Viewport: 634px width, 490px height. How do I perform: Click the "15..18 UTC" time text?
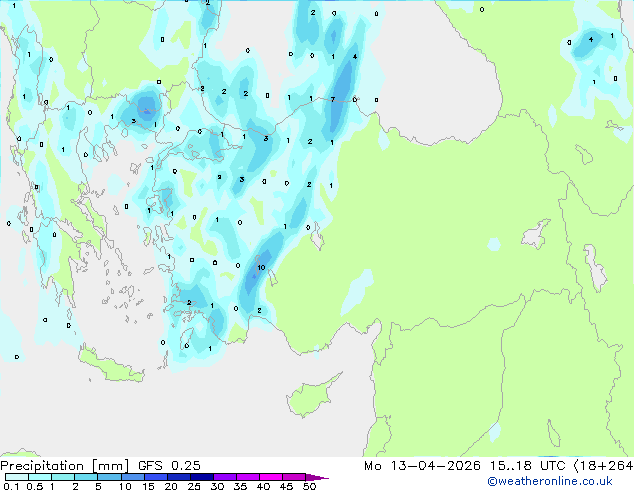coord(527,466)
